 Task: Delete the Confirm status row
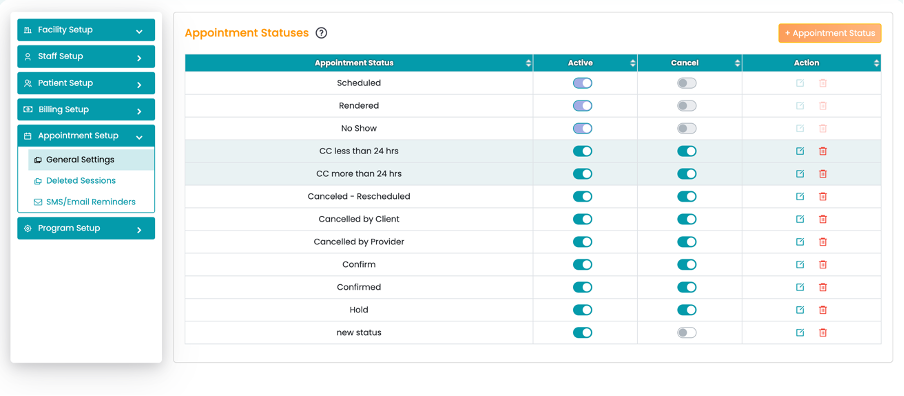pos(823,265)
